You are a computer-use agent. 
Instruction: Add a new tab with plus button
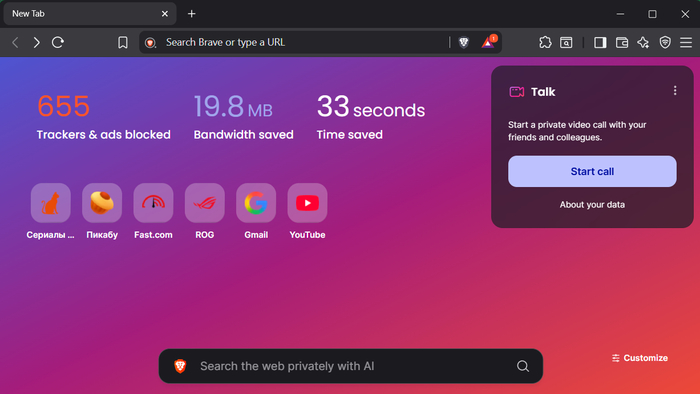click(192, 14)
